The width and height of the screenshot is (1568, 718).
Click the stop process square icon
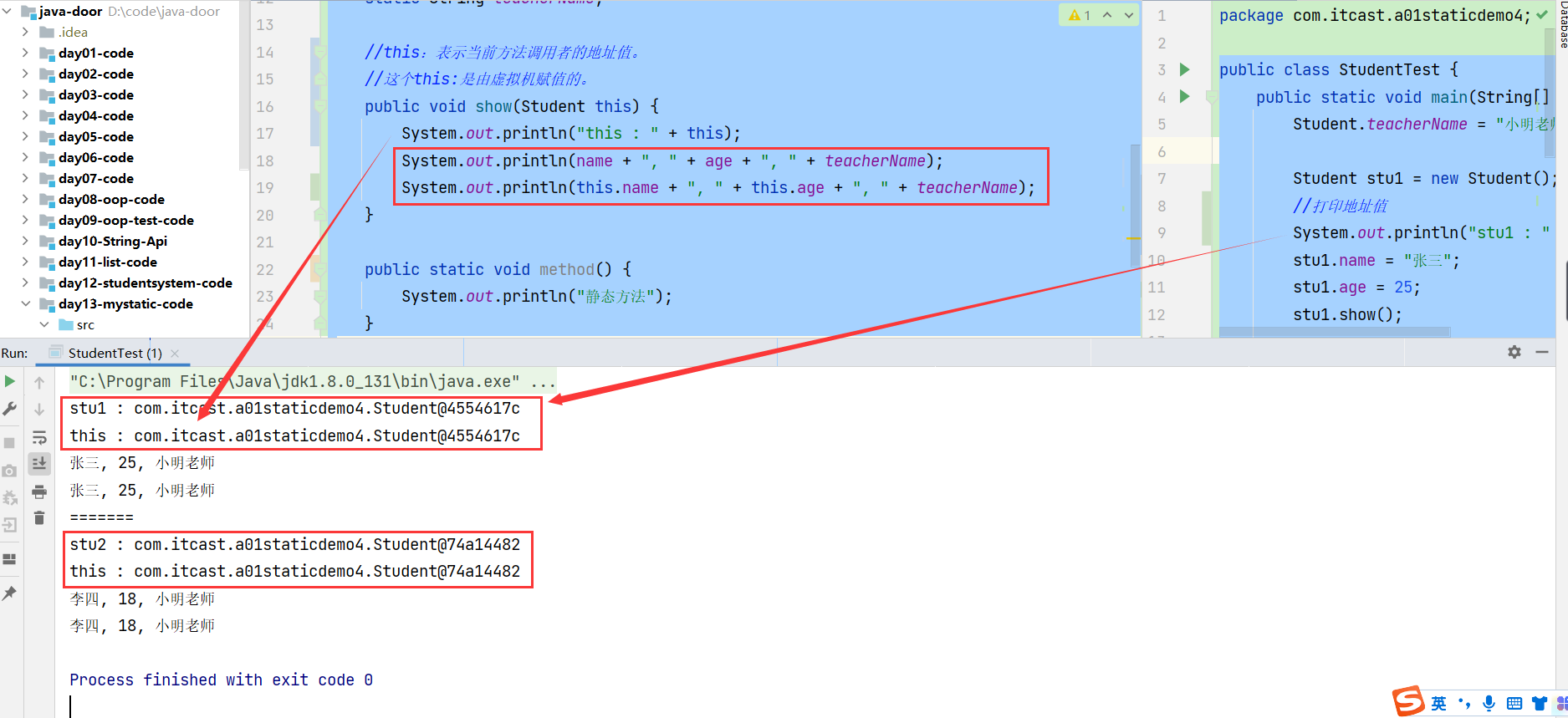tap(9, 443)
